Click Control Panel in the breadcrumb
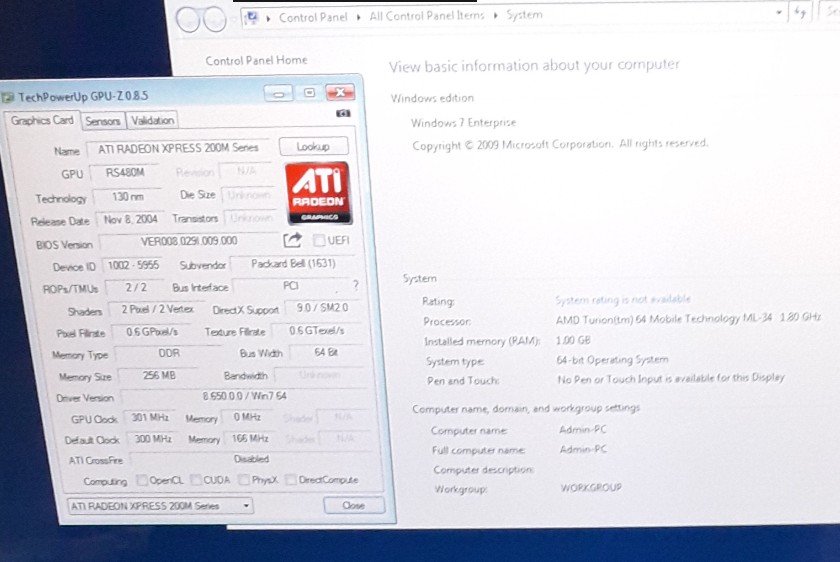This screenshot has width=840, height=562. click(x=313, y=17)
